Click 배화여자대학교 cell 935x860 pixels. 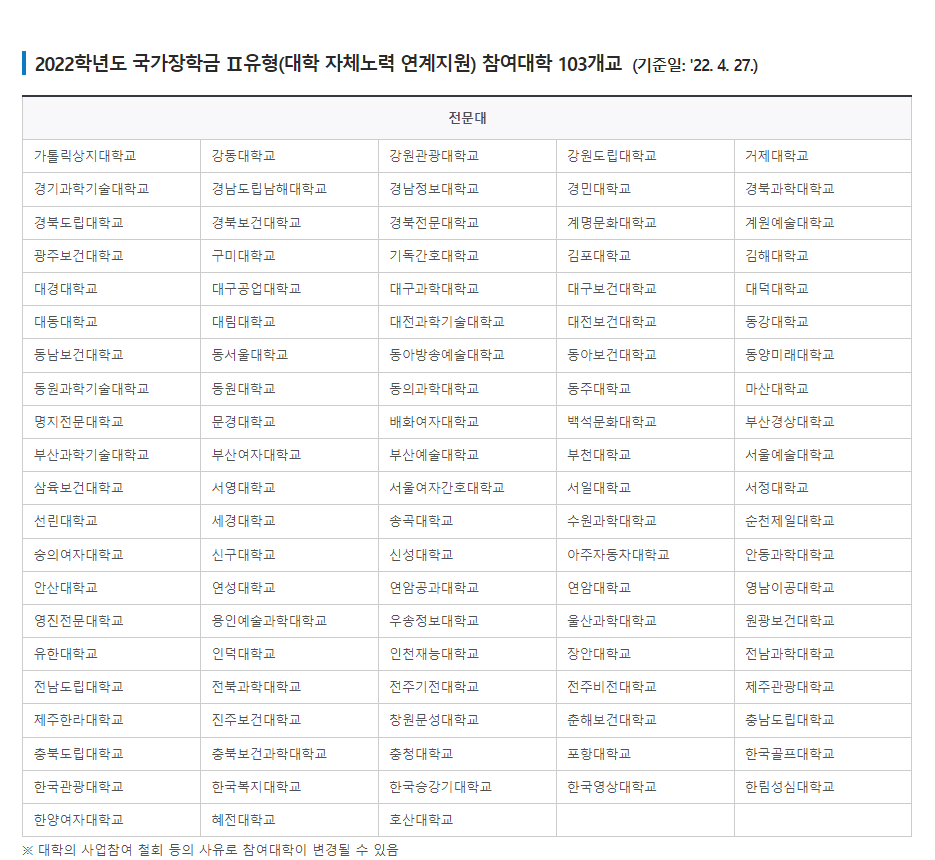[467, 422]
